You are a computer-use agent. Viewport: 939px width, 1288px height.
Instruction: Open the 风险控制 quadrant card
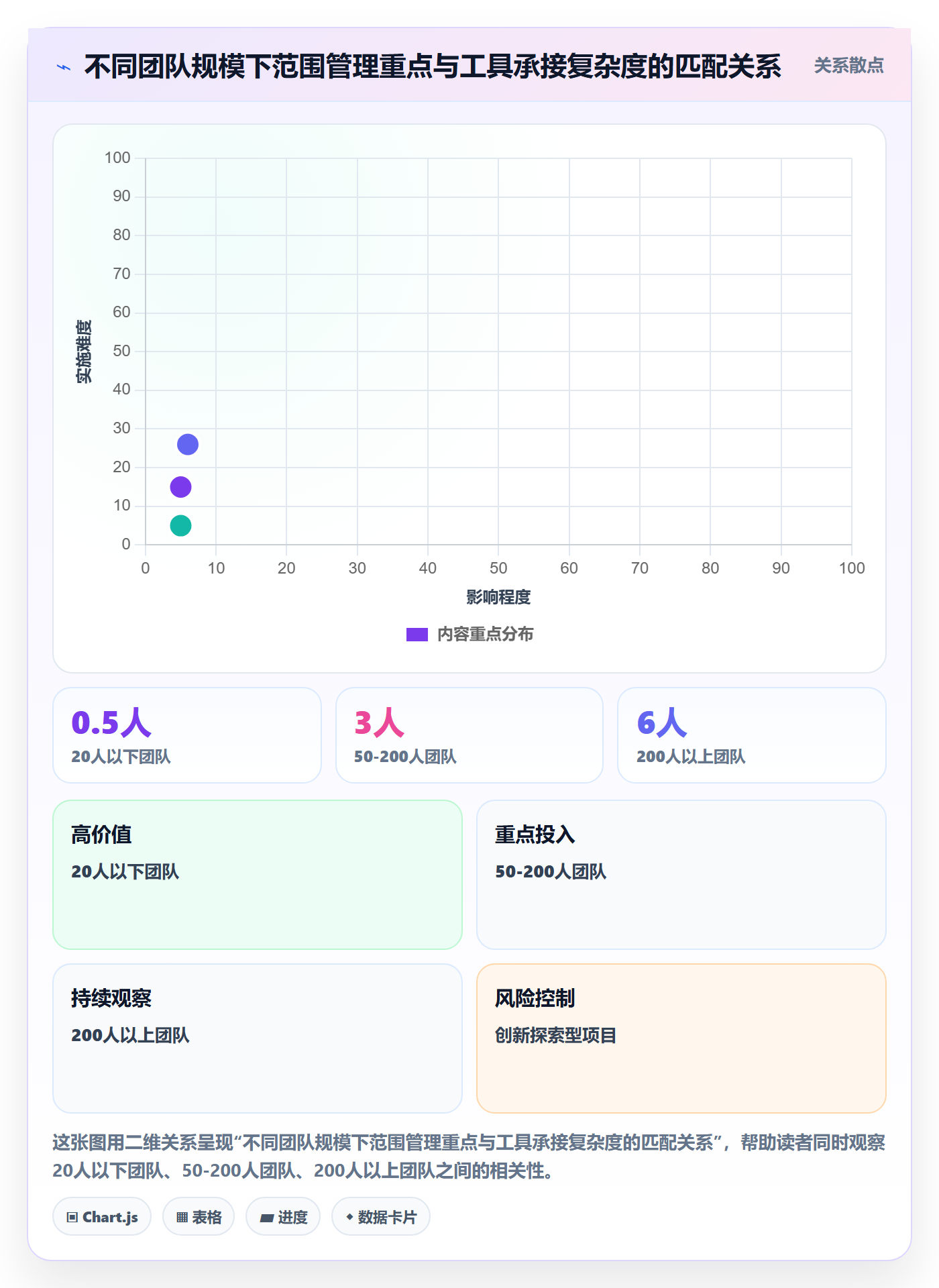pos(681,1038)
